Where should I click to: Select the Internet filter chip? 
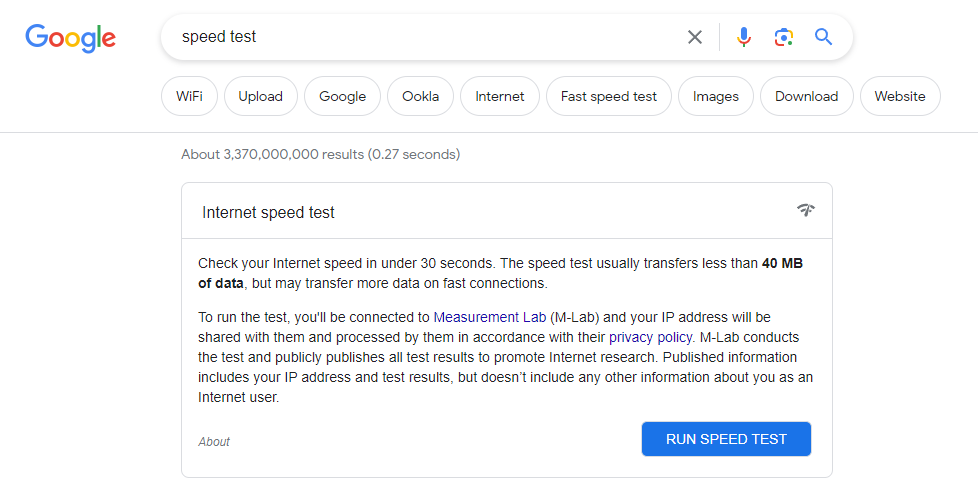click(x=500, y=96)
